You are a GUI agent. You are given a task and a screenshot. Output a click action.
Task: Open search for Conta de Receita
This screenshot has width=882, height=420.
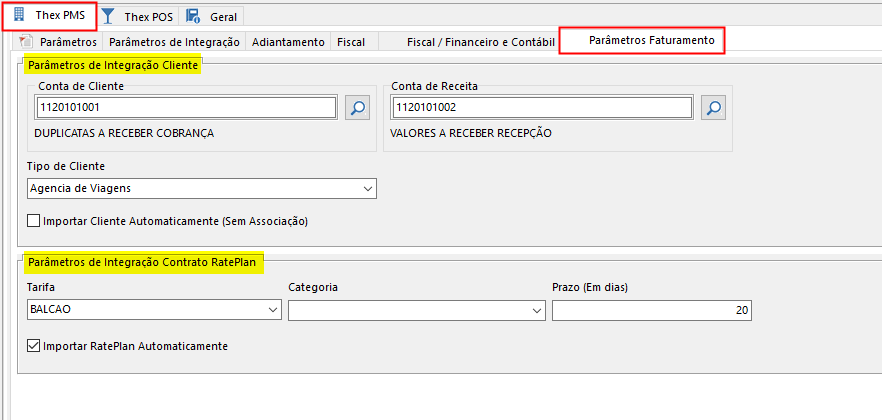tap(712, 107)
